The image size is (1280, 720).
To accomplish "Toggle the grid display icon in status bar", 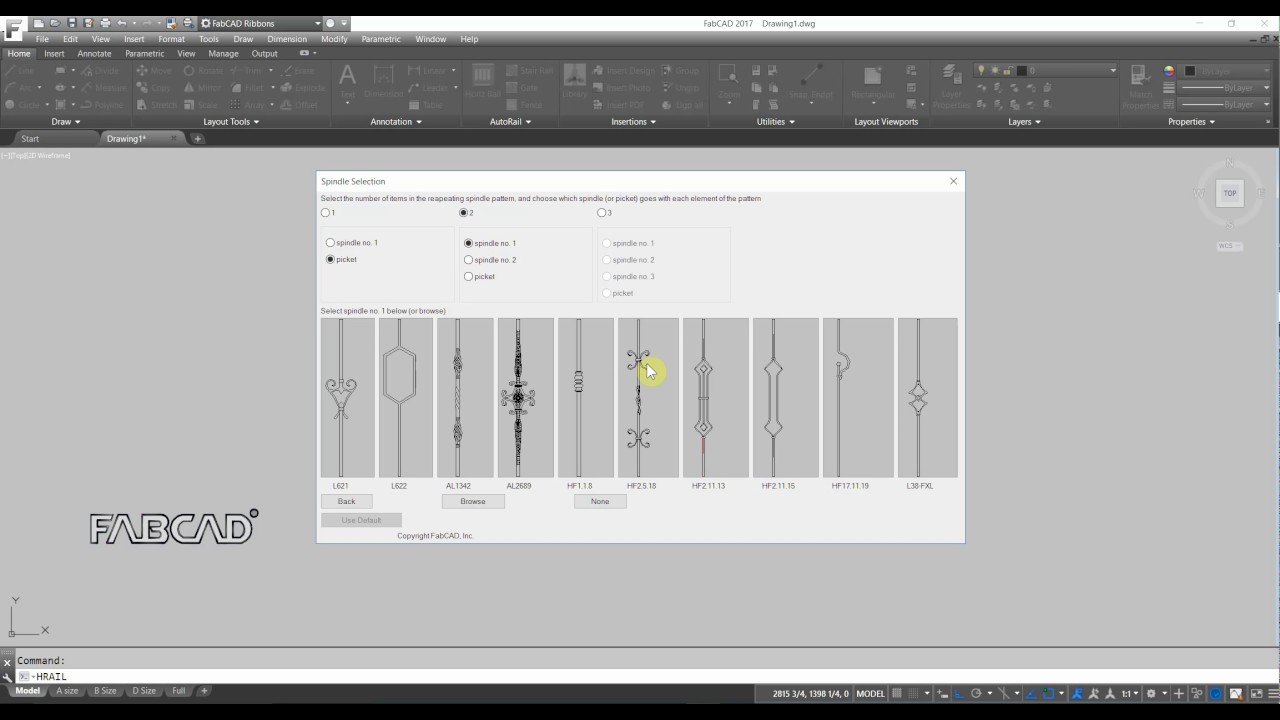I will 897,693.
